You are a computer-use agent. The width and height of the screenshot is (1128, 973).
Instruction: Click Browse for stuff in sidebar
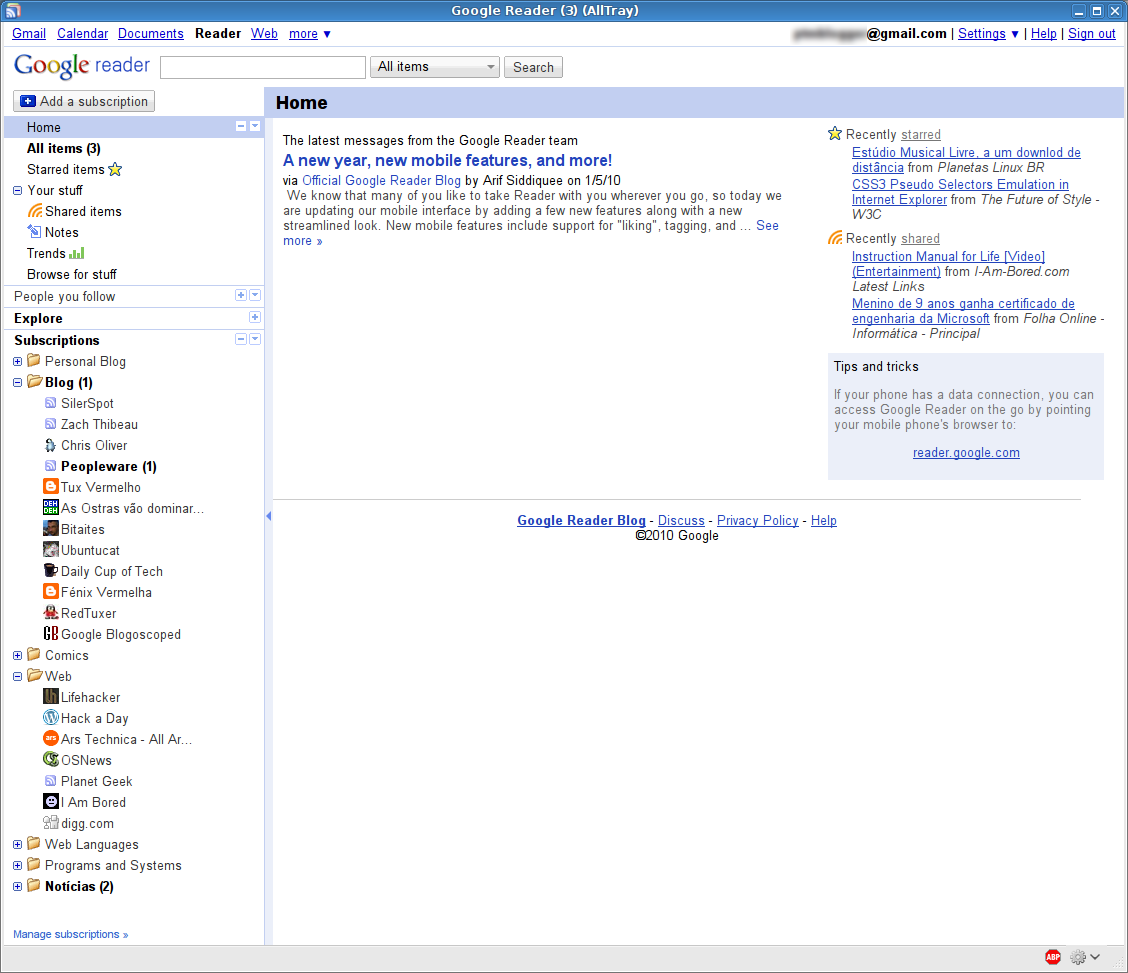tap(72, 275)
